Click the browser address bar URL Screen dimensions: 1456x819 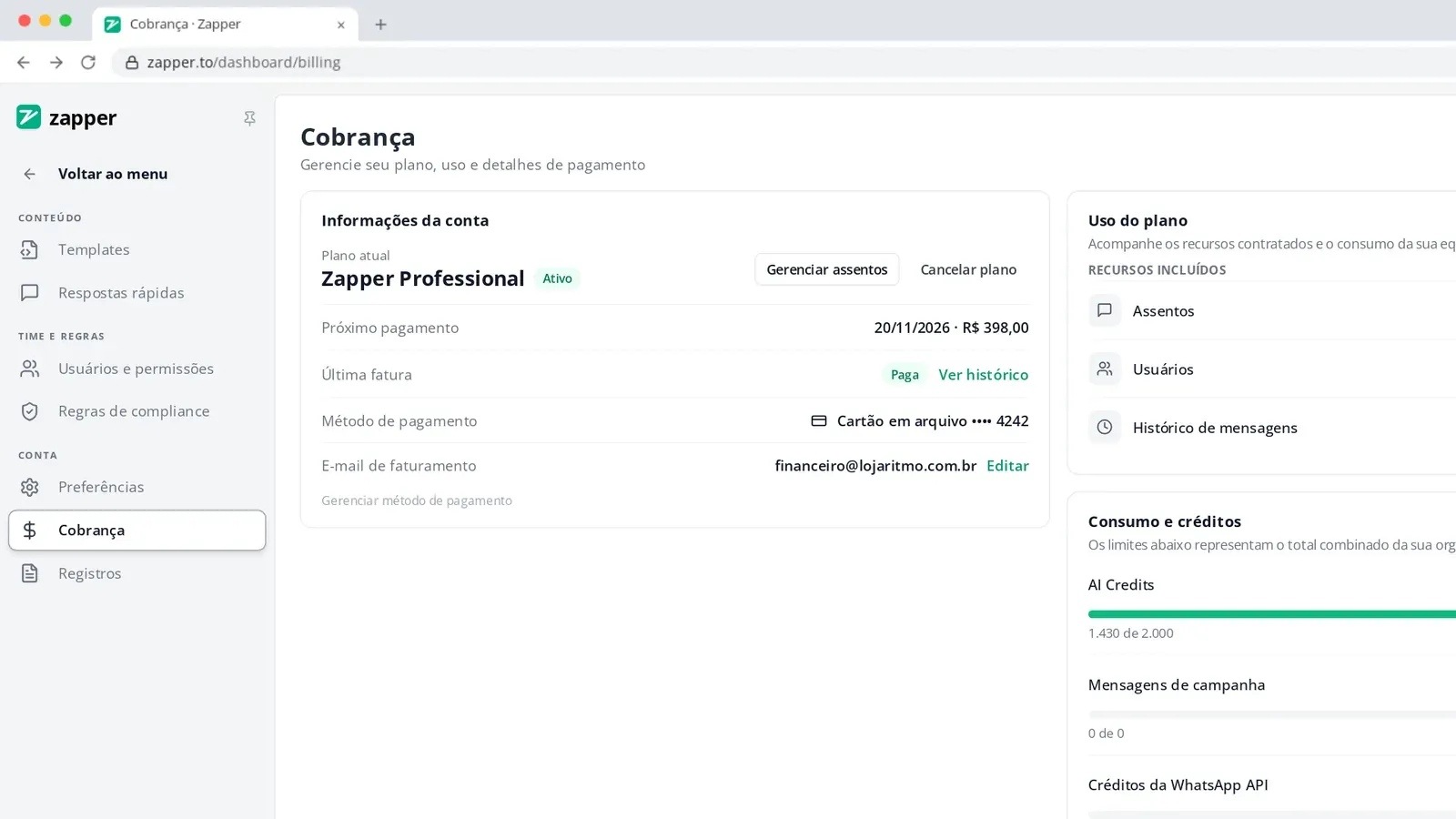244,62
